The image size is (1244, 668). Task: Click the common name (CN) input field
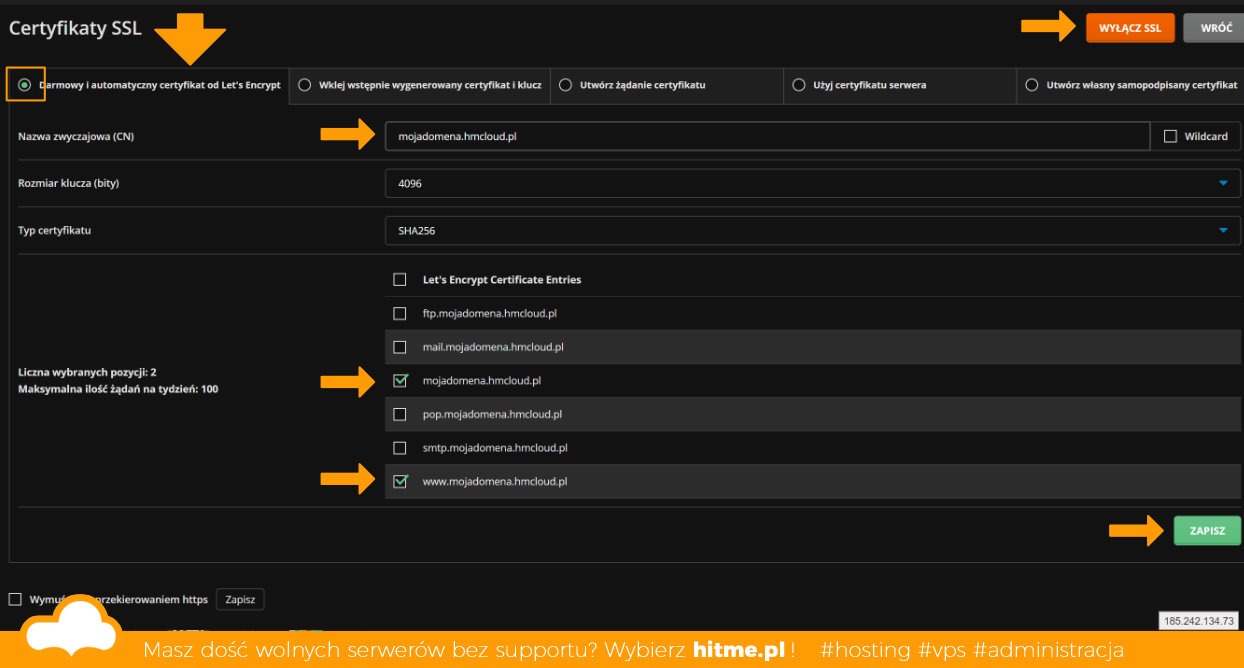[767, 136]
